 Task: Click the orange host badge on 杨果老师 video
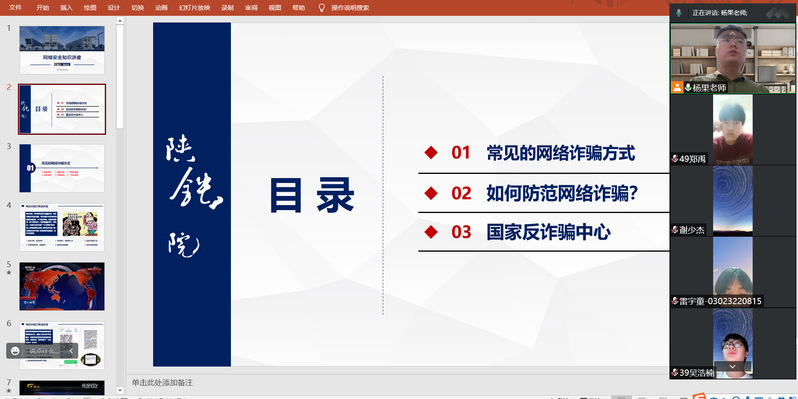pyautogui.click(x=677, y=88)
